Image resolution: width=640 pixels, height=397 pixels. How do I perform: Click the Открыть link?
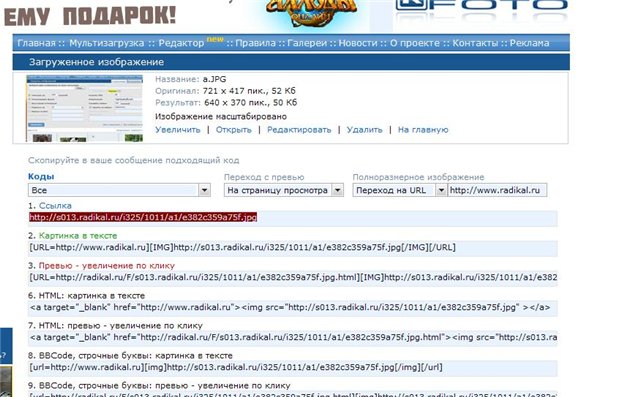tap(233, 130)
